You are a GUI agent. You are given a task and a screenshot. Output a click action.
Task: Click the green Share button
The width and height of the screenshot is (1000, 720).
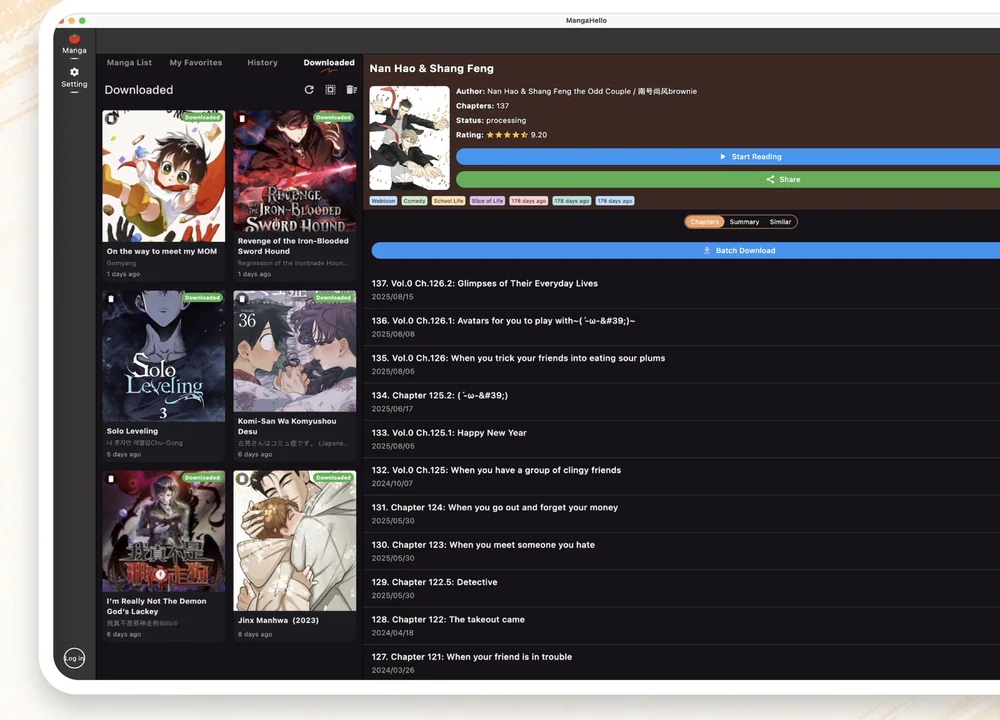(728, 179)
